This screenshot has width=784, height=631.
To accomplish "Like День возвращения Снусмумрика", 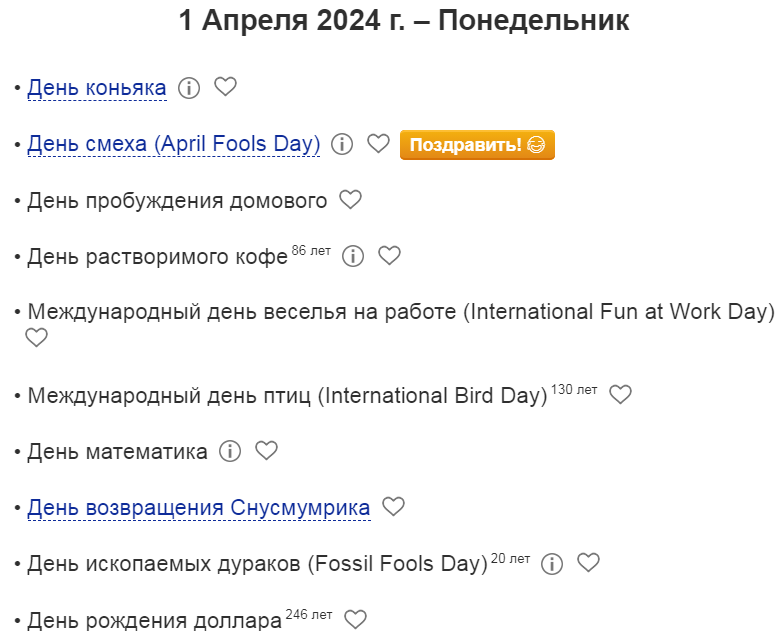I will pos(394,507).
